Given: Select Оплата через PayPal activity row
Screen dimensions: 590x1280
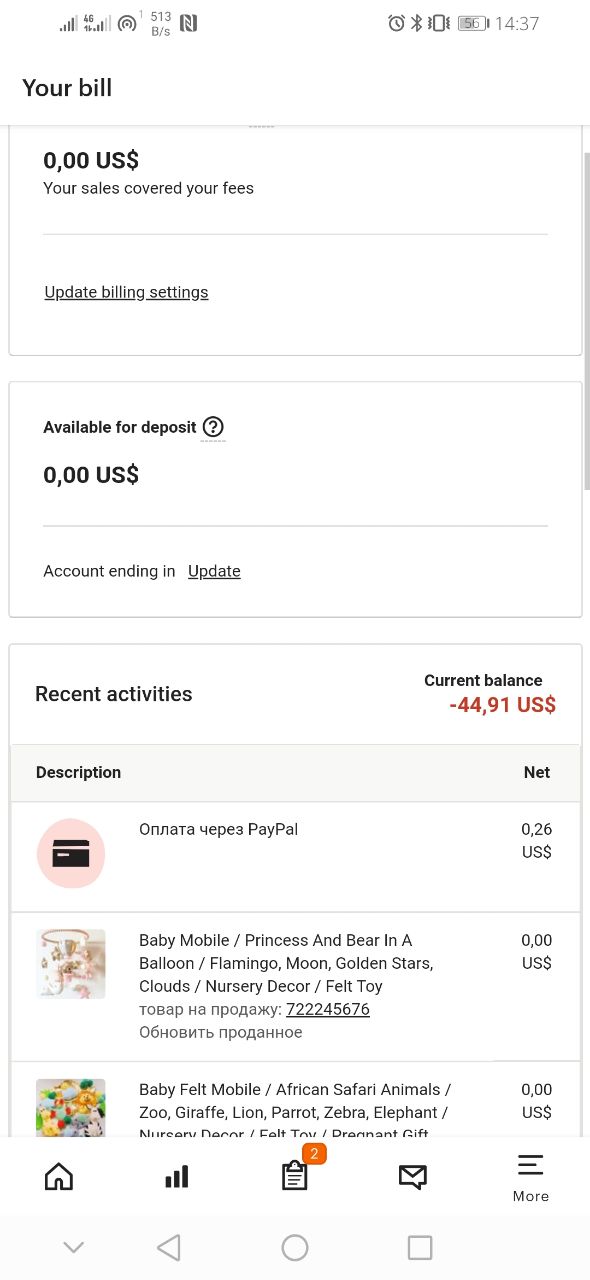Looking at the screenshot, I should point(295,857).
